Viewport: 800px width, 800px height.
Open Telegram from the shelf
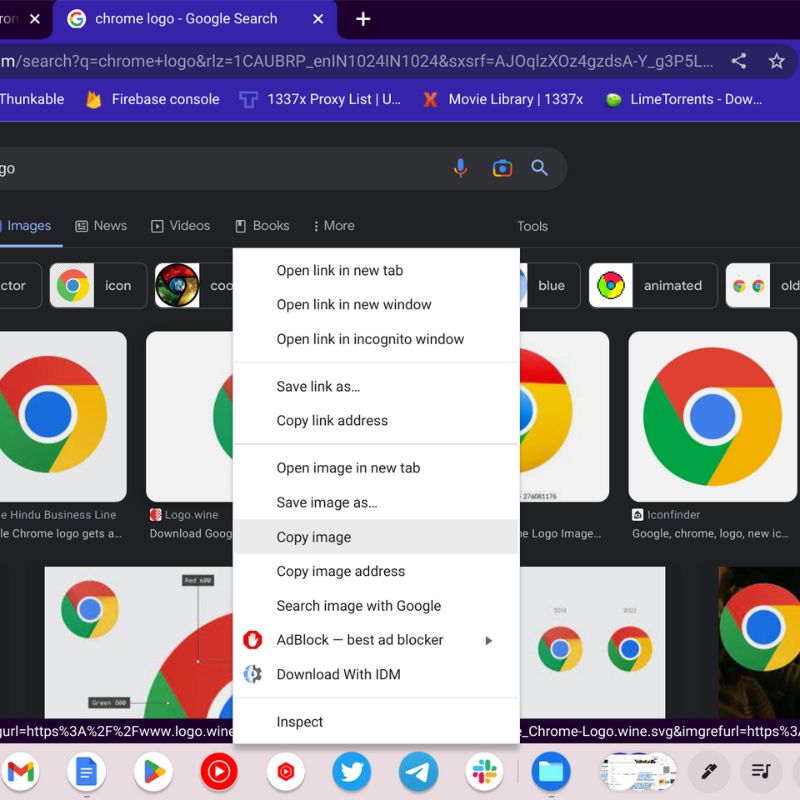coord(418,771)
